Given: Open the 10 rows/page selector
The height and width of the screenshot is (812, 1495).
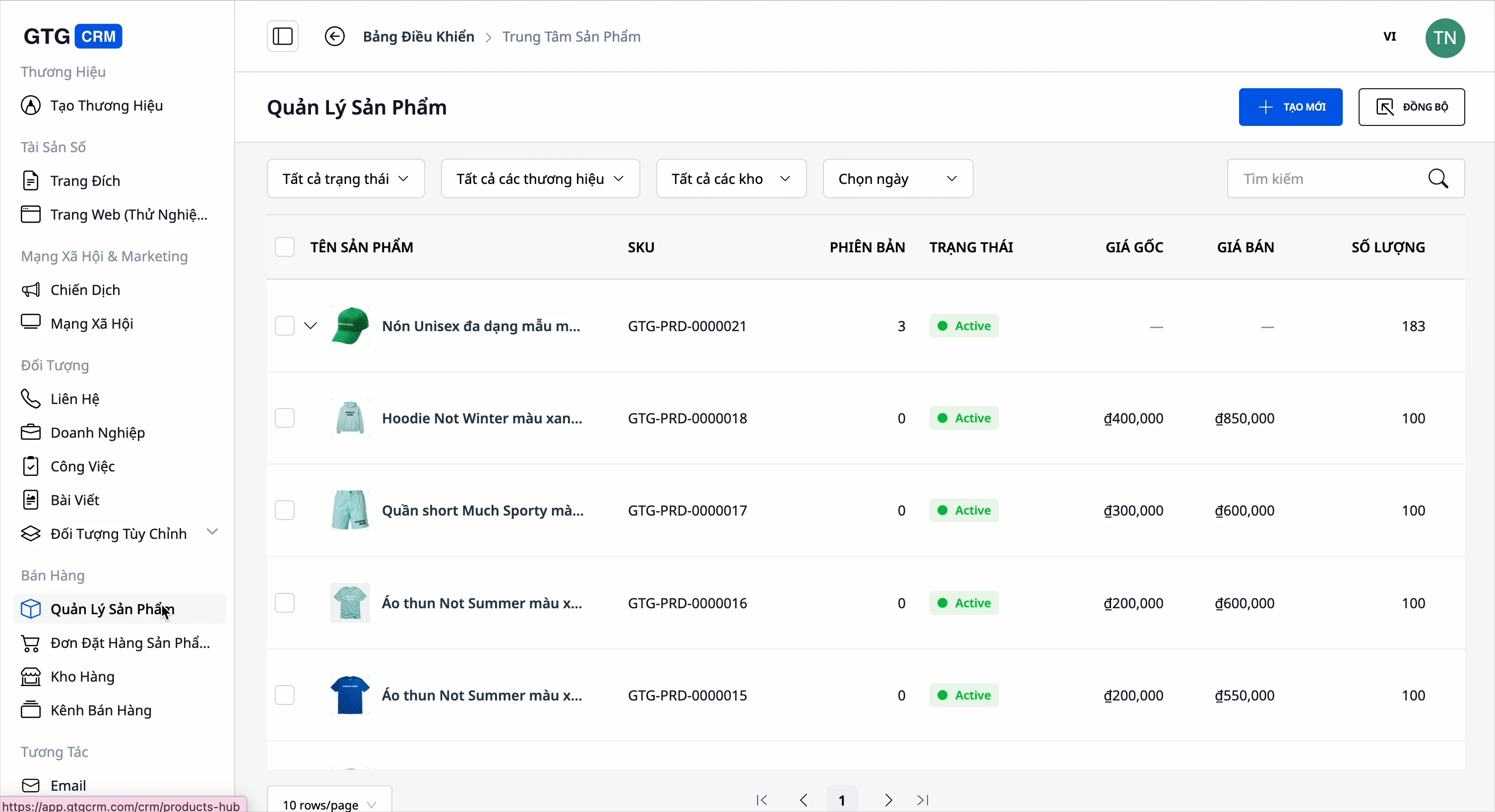Looking at the screenshot, I should [329, 803].
